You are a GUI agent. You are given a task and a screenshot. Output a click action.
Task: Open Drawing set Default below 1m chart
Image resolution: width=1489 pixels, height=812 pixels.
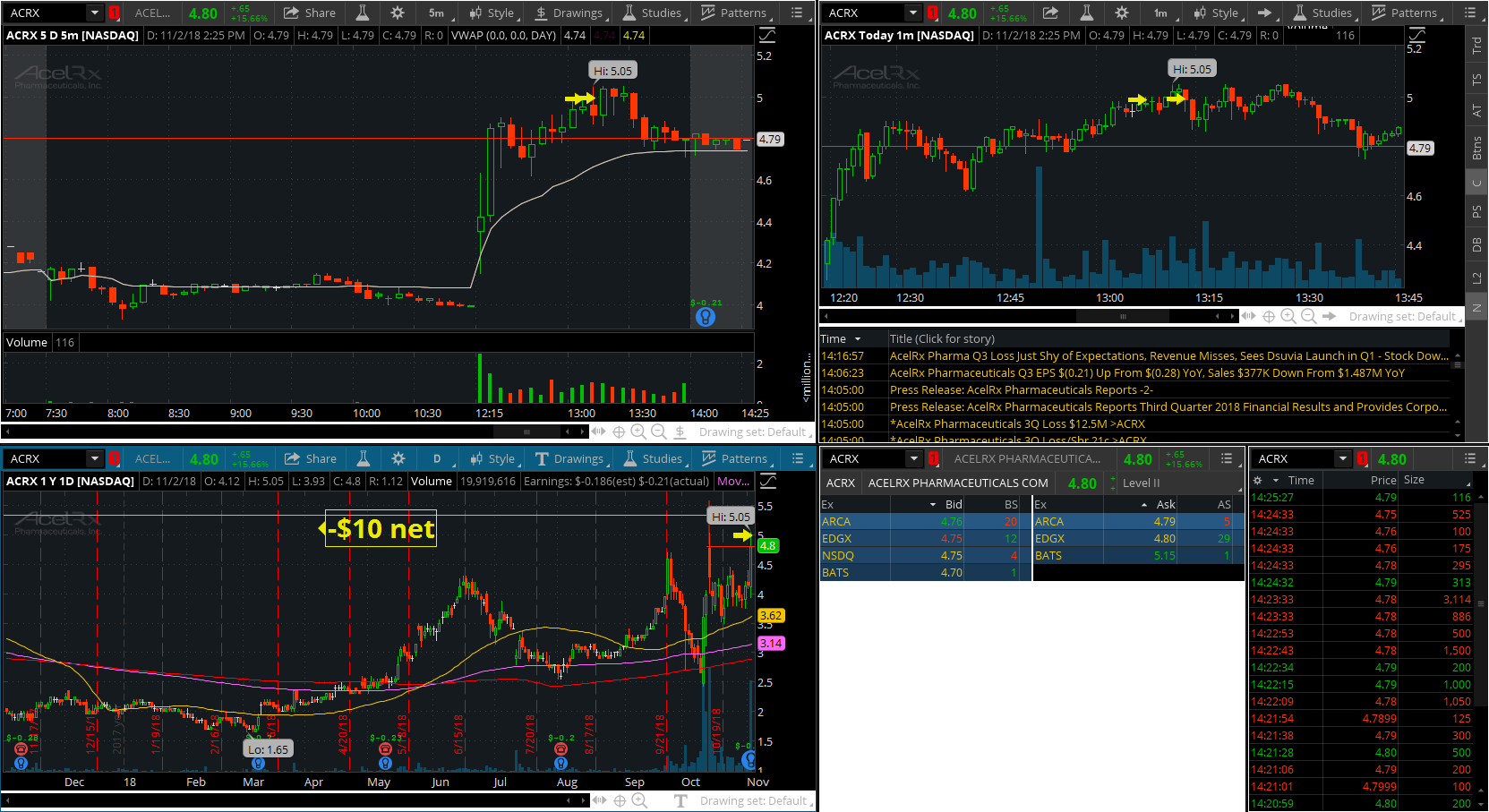(x=1405, y=316)
